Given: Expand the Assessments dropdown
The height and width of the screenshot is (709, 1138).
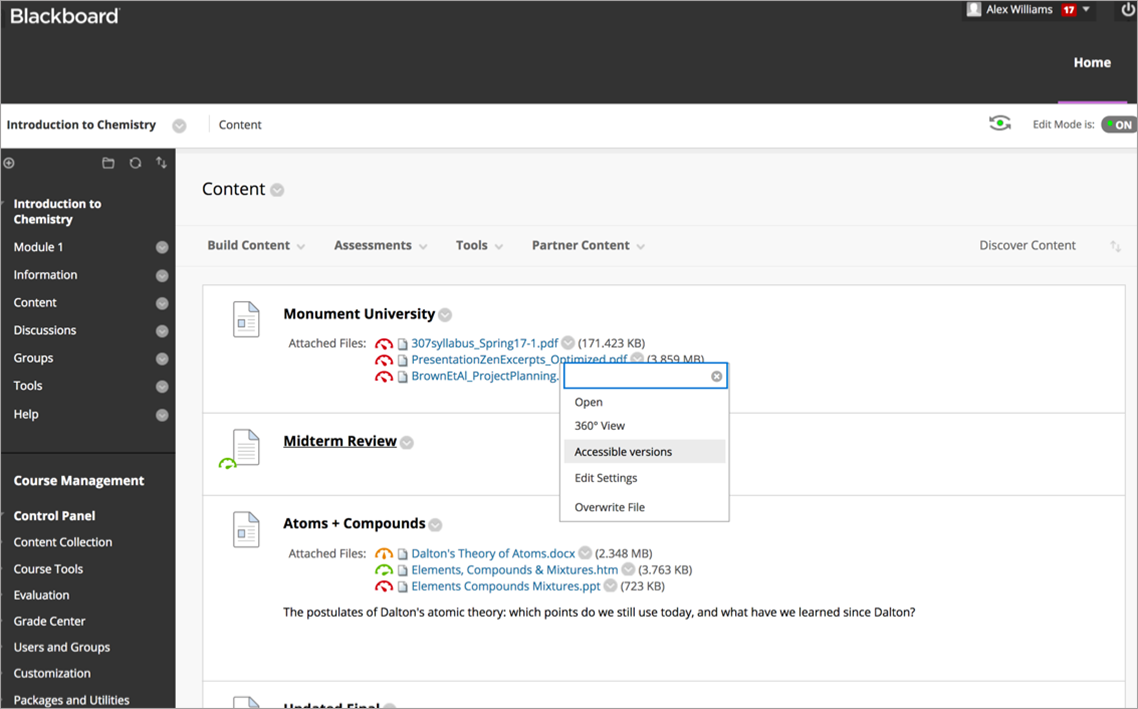Looking at the screenshot, I should (374, 244).
